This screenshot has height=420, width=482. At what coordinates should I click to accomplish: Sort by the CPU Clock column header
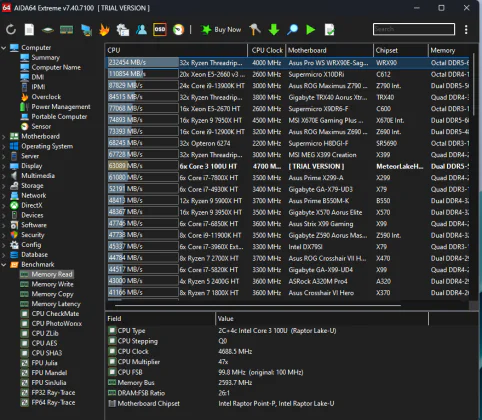[x=267, y=50]
